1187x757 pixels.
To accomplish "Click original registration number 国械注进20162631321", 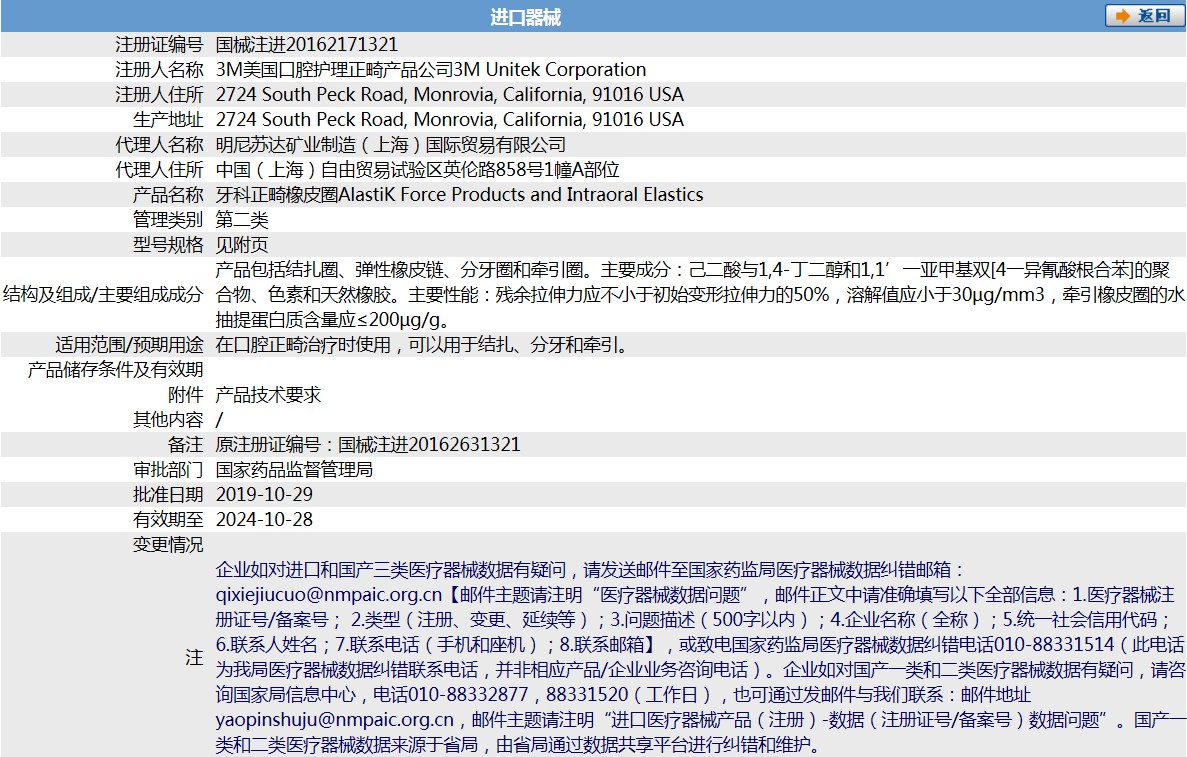I will 429,444.
